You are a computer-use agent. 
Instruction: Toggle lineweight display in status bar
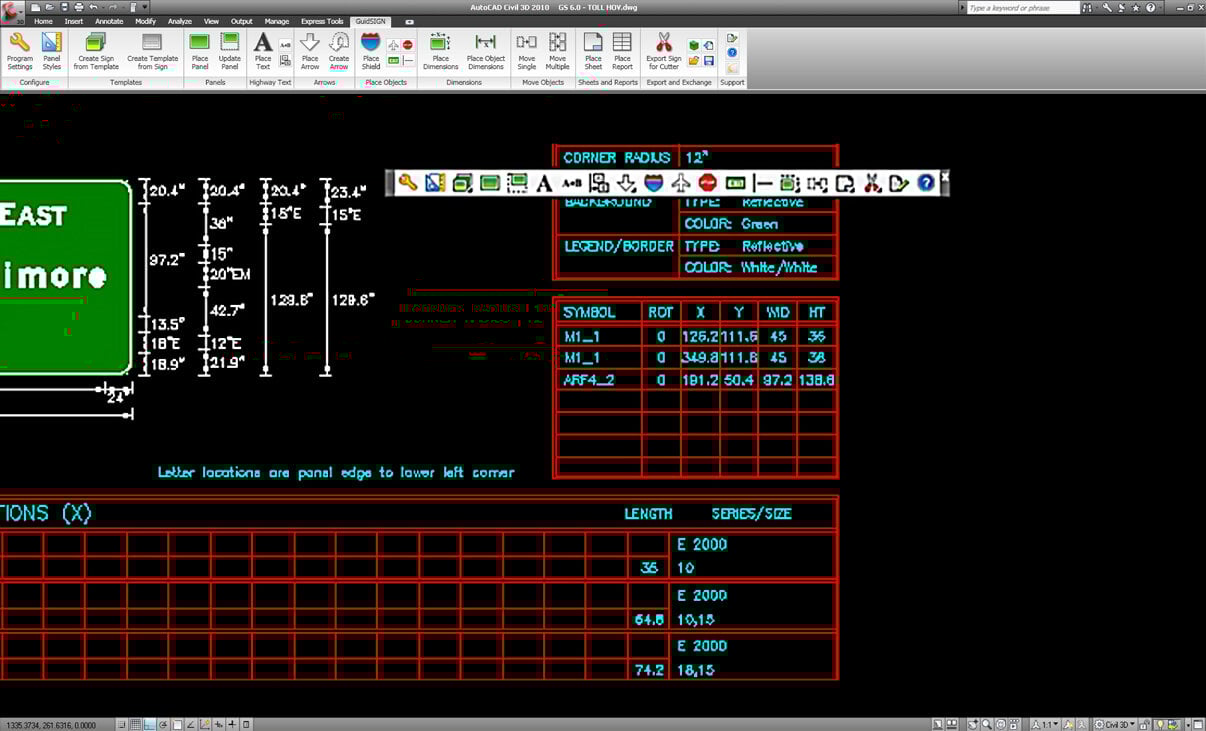coord(232,724)
